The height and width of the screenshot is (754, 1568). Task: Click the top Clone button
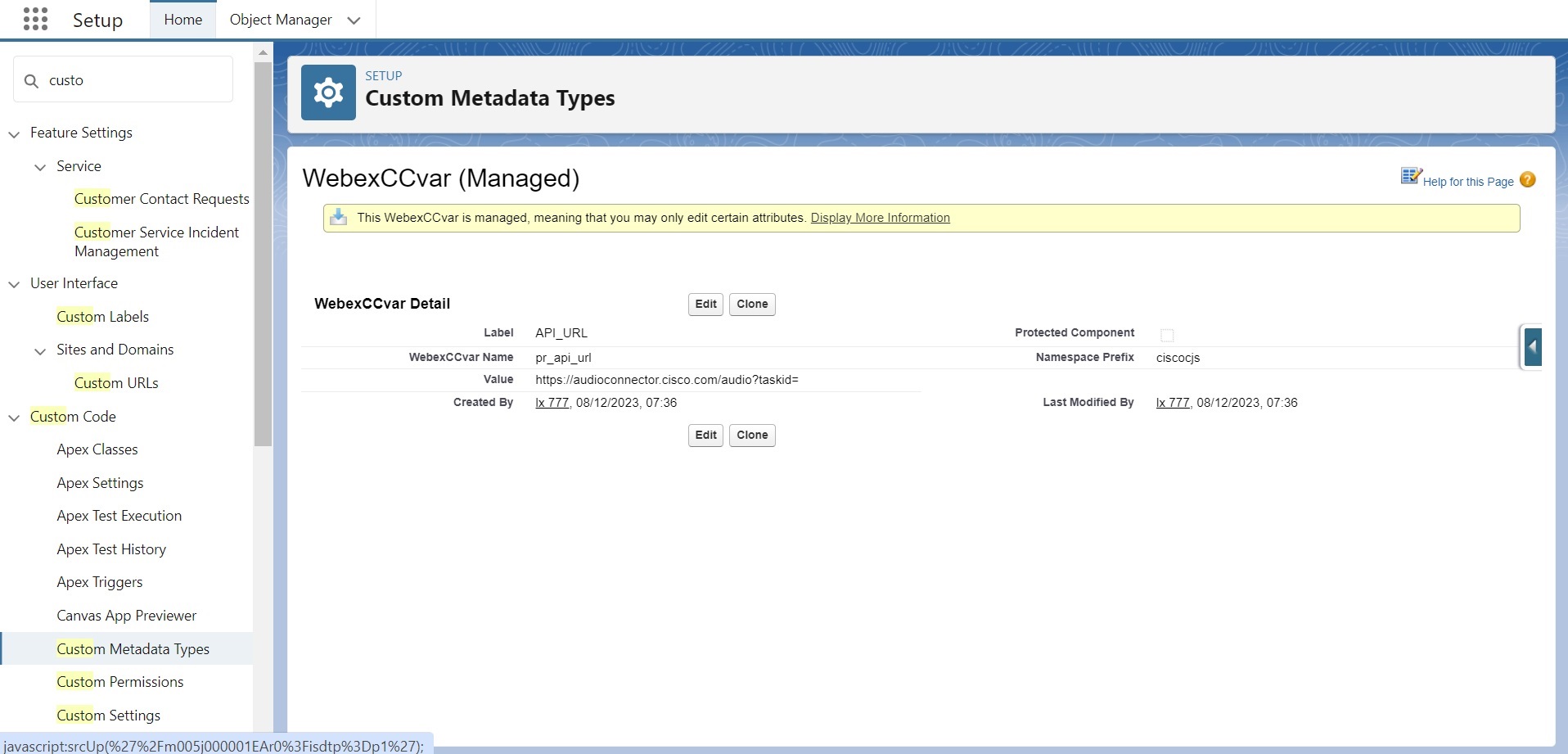(752, 304)
